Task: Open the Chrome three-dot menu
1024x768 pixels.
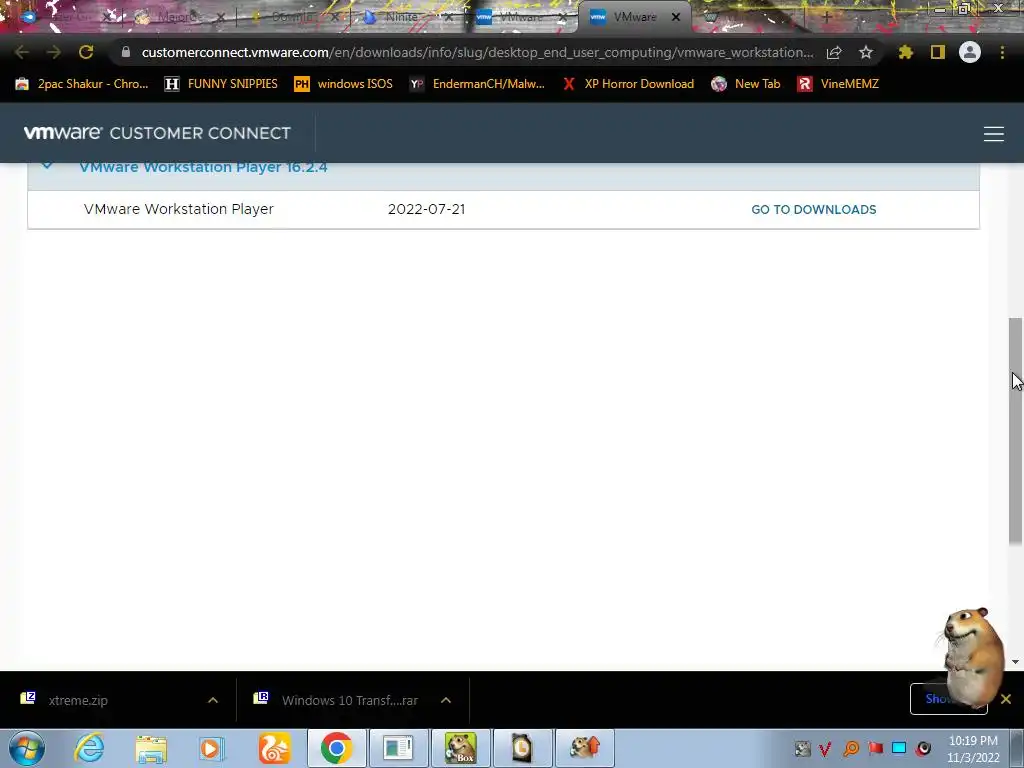Action: [x=1002, y=52]
